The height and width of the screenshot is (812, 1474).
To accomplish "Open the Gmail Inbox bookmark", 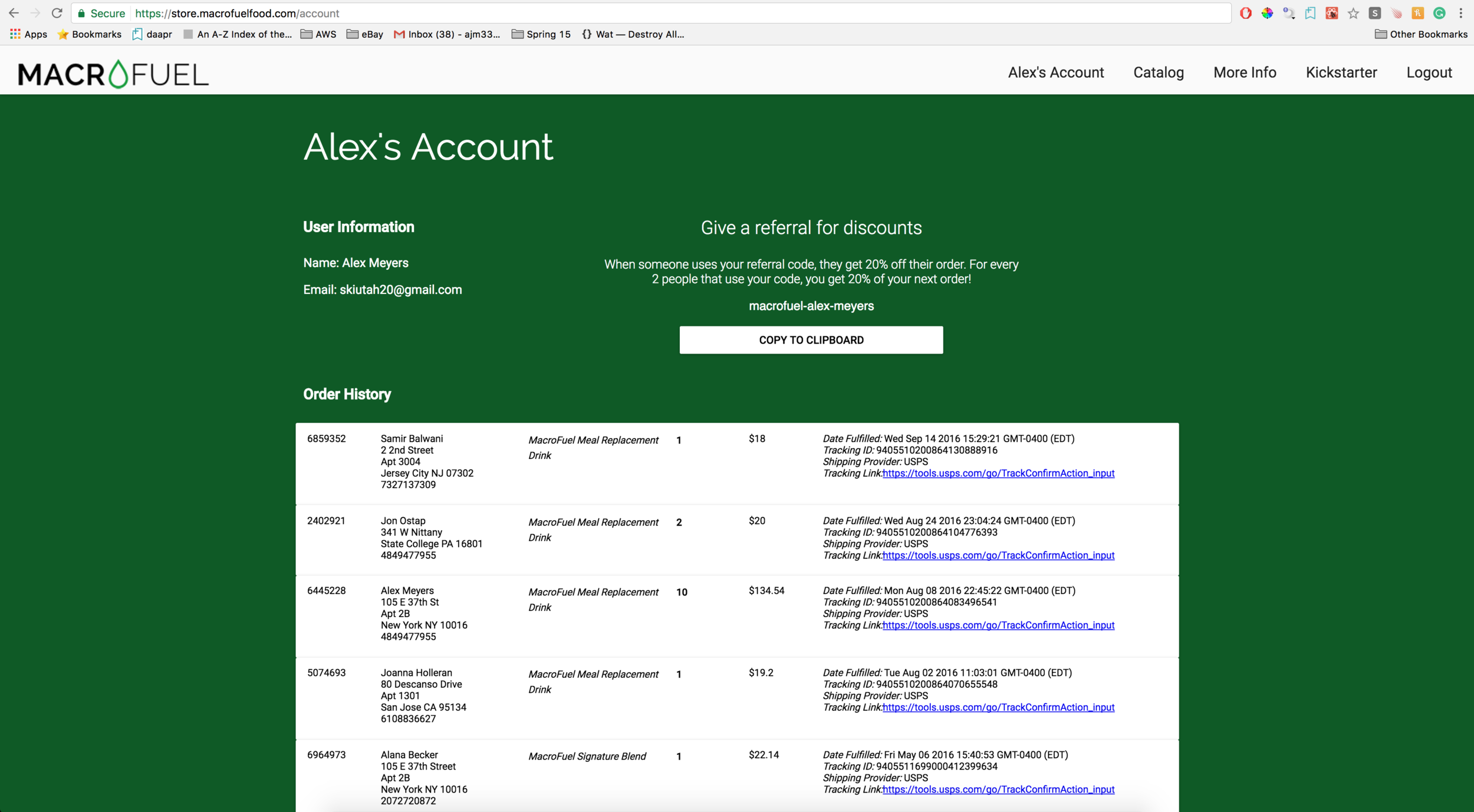I will coord(447,34).
